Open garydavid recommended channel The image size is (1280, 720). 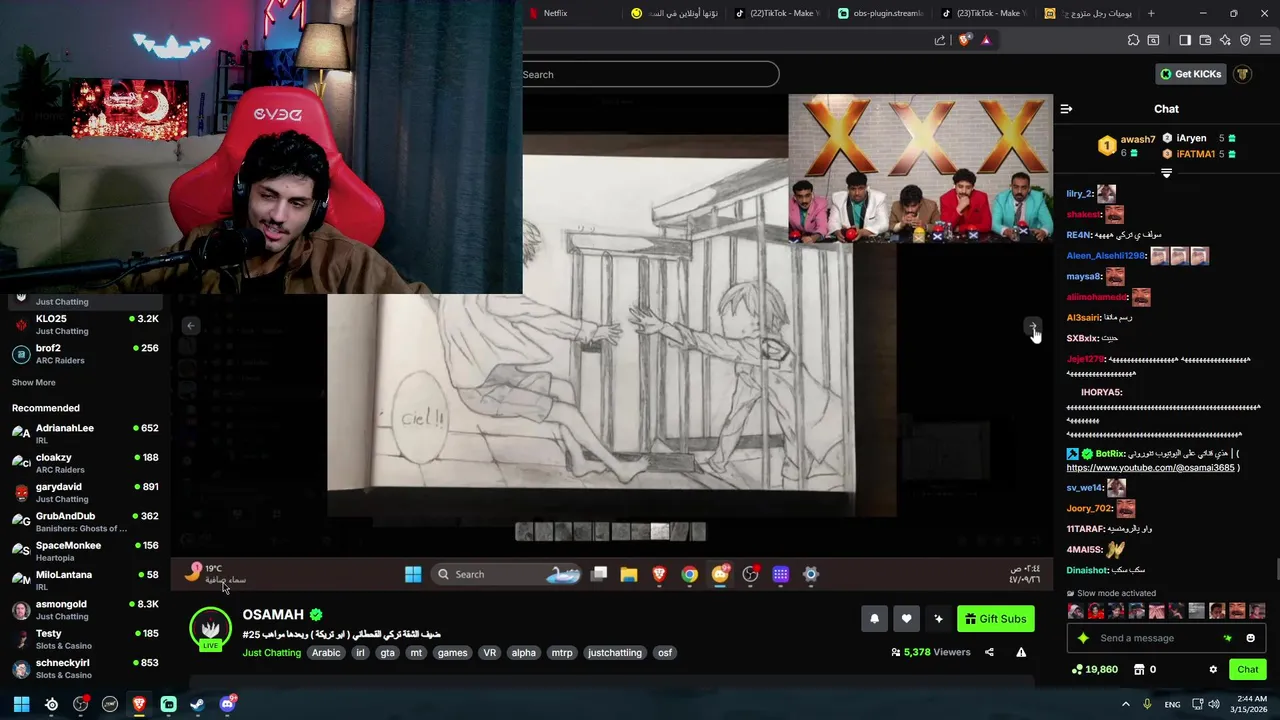point(85,492)
